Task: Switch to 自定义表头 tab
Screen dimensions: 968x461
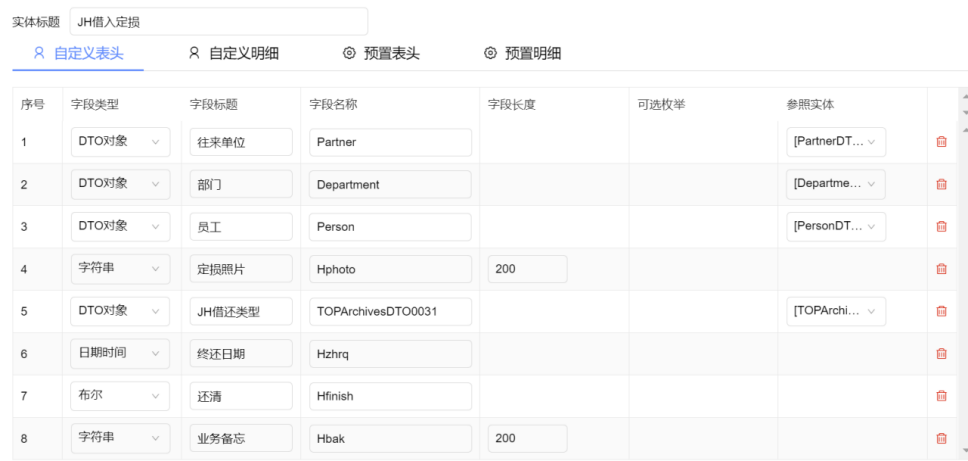Action: coord(78,54)
